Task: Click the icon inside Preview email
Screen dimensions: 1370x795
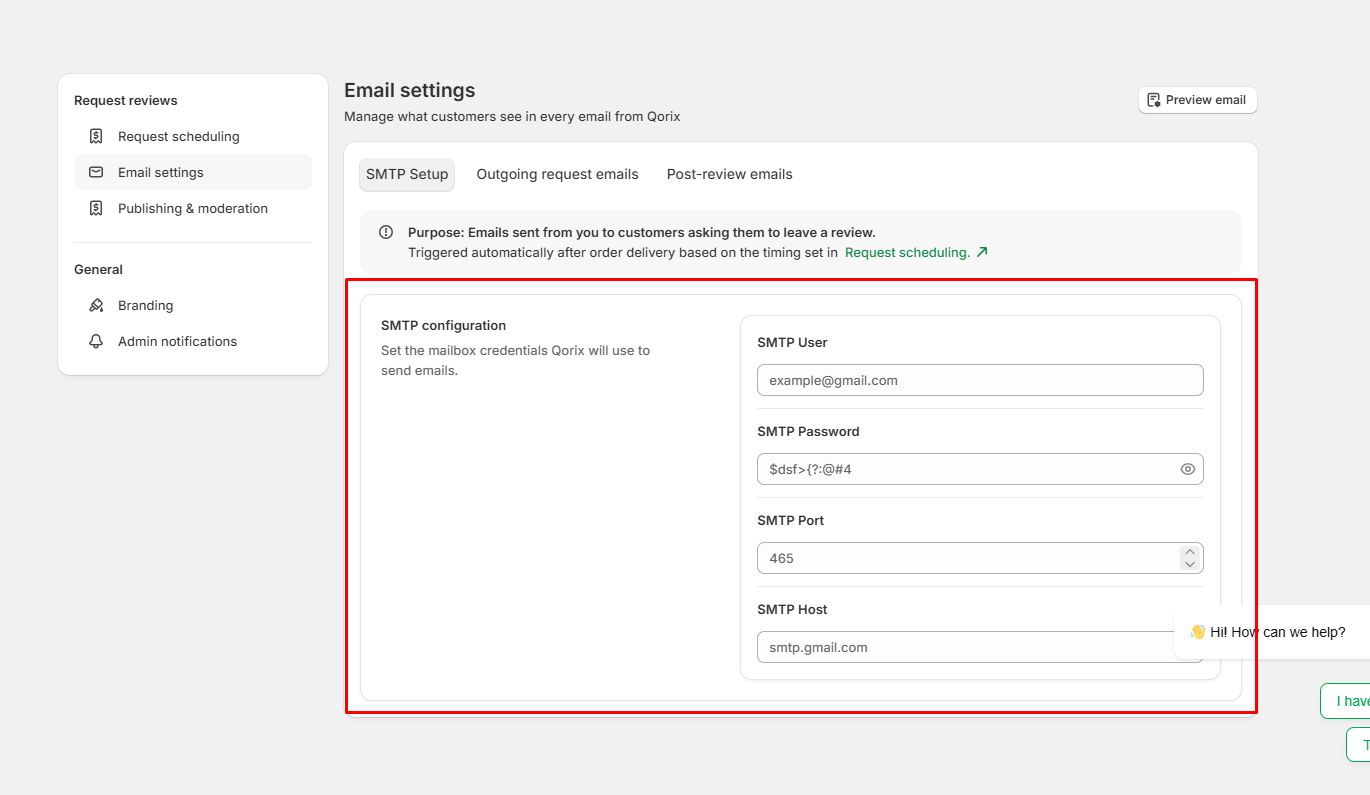Action: pos(1154,100)
